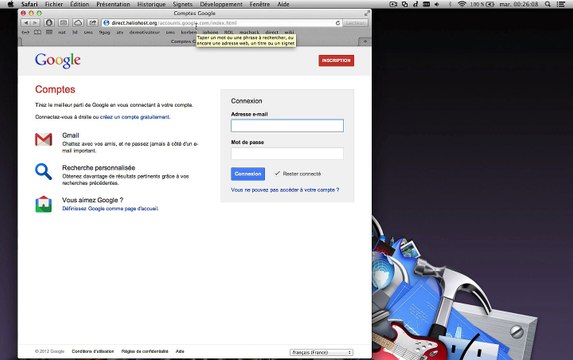This screenshot has height=360, width=573.
Task: Open Règles de confidentialité footer link
Action: click(x=145, y=351)
